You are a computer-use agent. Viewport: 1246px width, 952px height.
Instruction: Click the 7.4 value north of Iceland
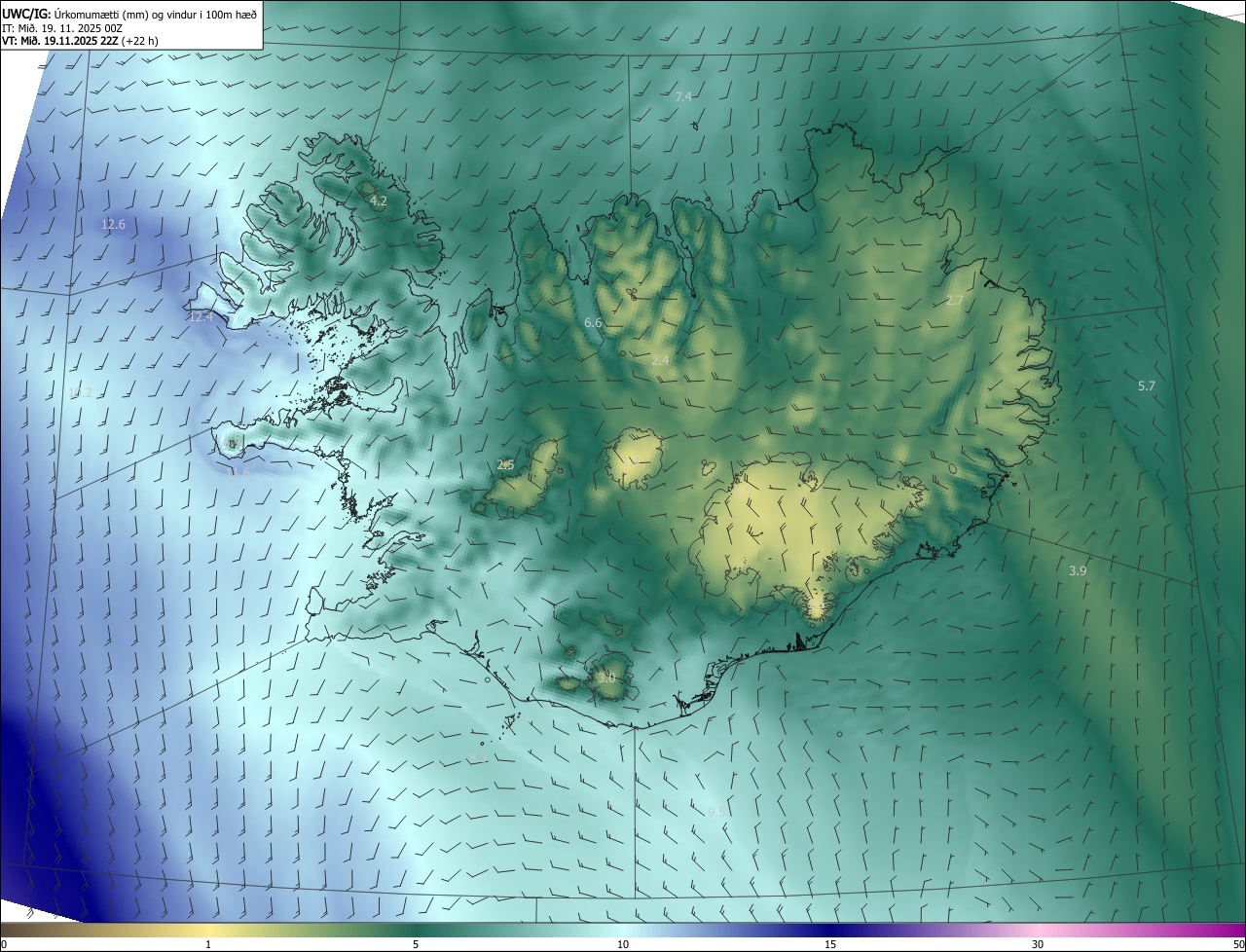pos(683,96)
